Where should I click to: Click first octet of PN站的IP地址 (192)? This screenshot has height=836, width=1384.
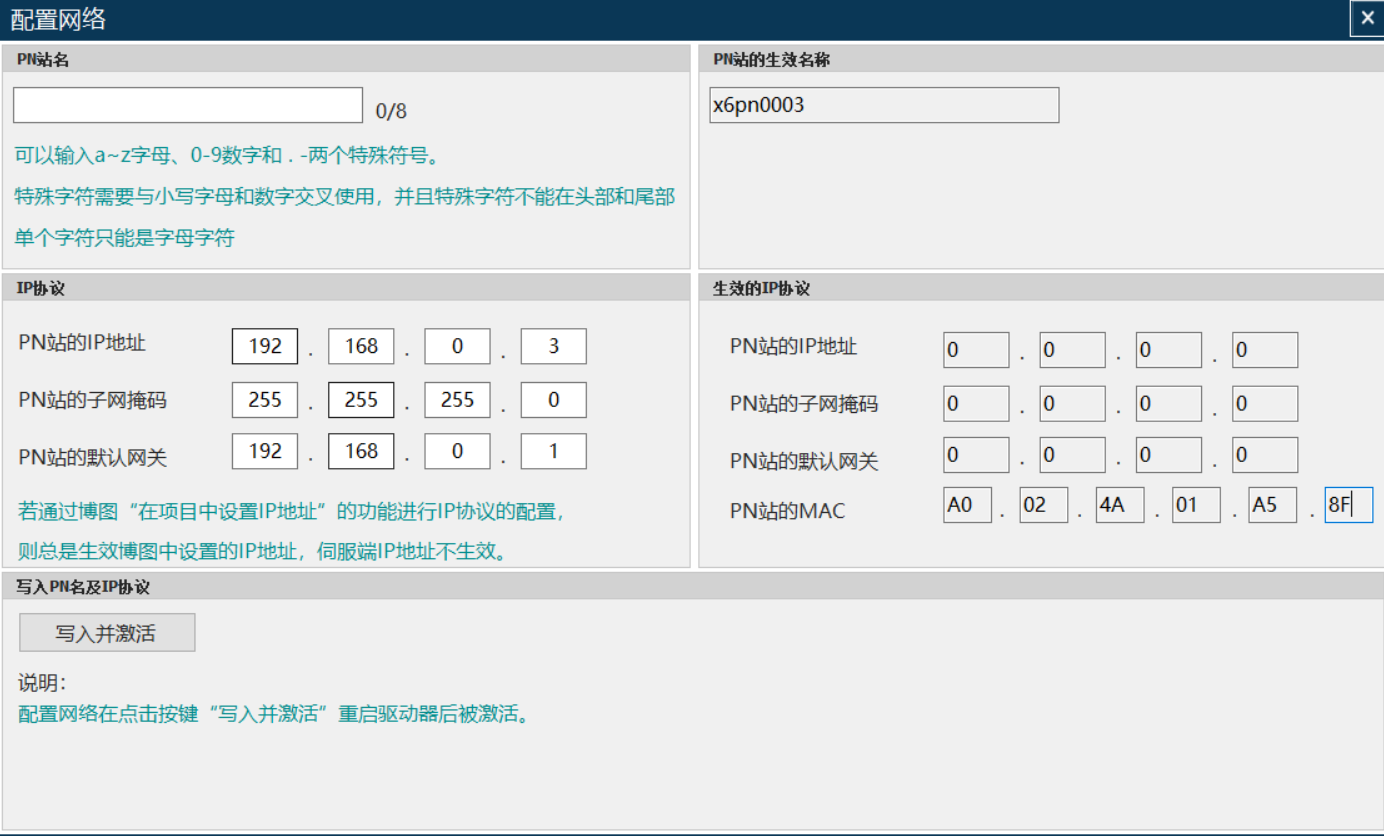click(x=265, y=347)
